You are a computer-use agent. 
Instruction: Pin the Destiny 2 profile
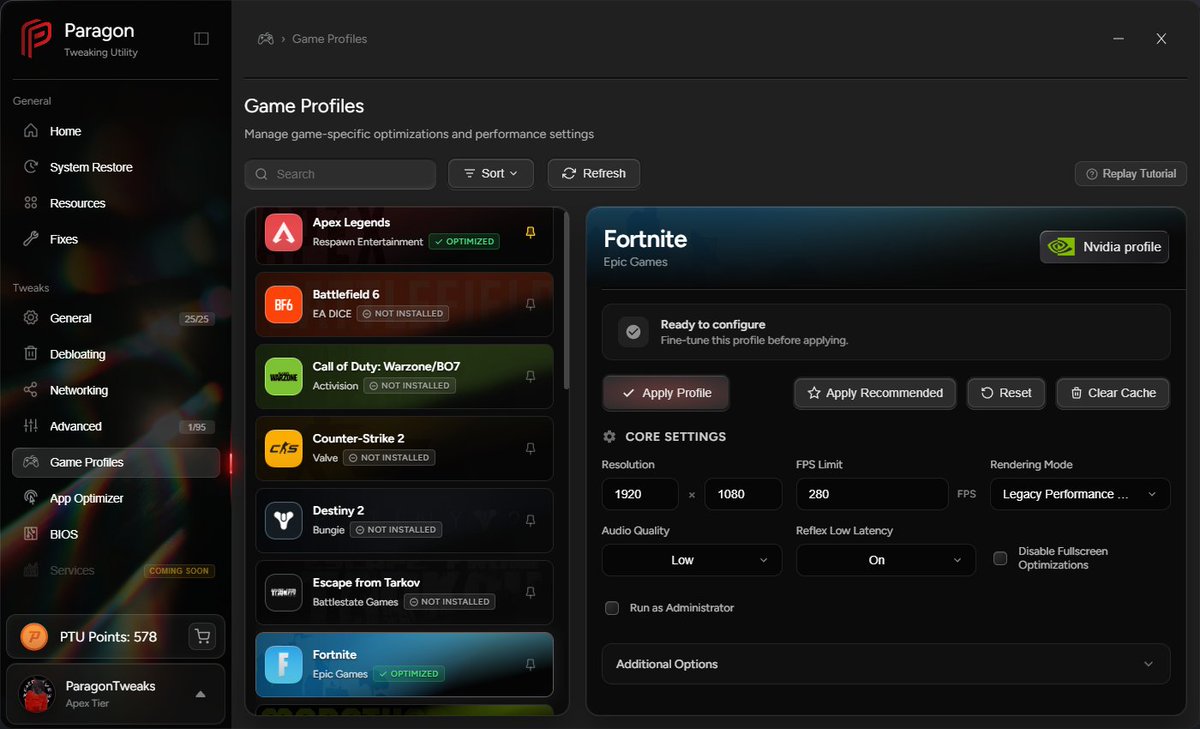[x=531, y=520]
